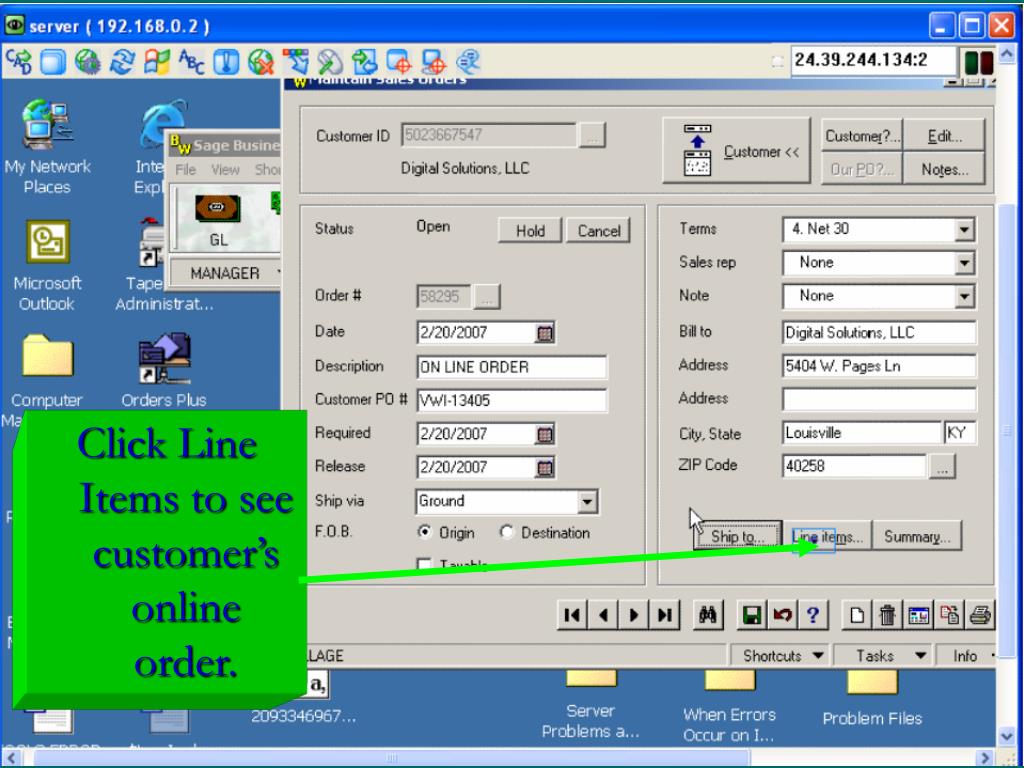The image size is (1024, 768).
Task: Click the binoculars find icon
Action: point(708,615)
